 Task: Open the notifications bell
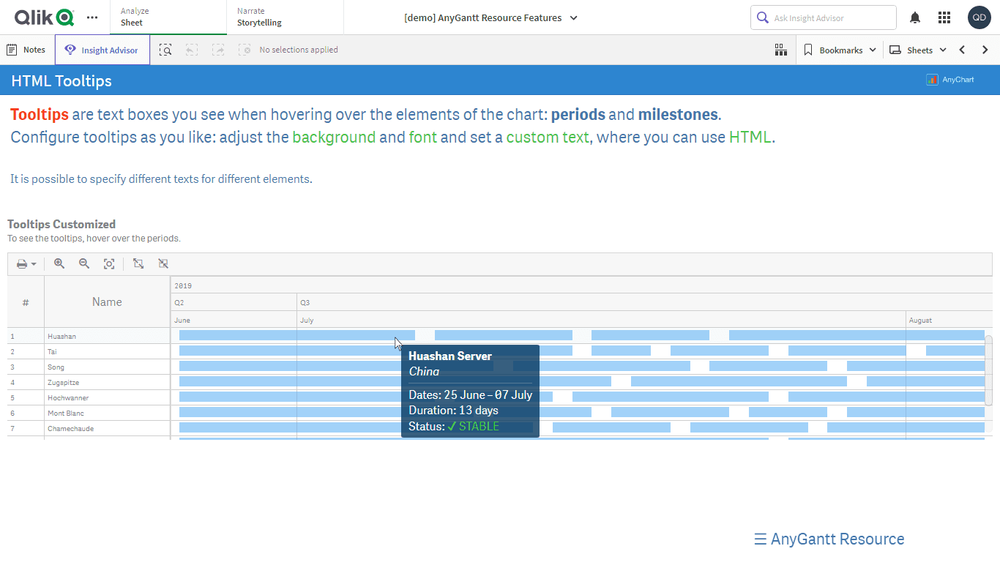(915, 18)
